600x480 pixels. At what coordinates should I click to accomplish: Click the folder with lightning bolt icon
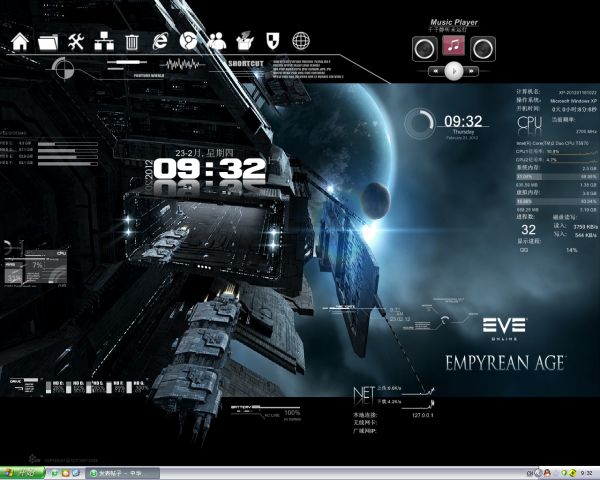243,42
